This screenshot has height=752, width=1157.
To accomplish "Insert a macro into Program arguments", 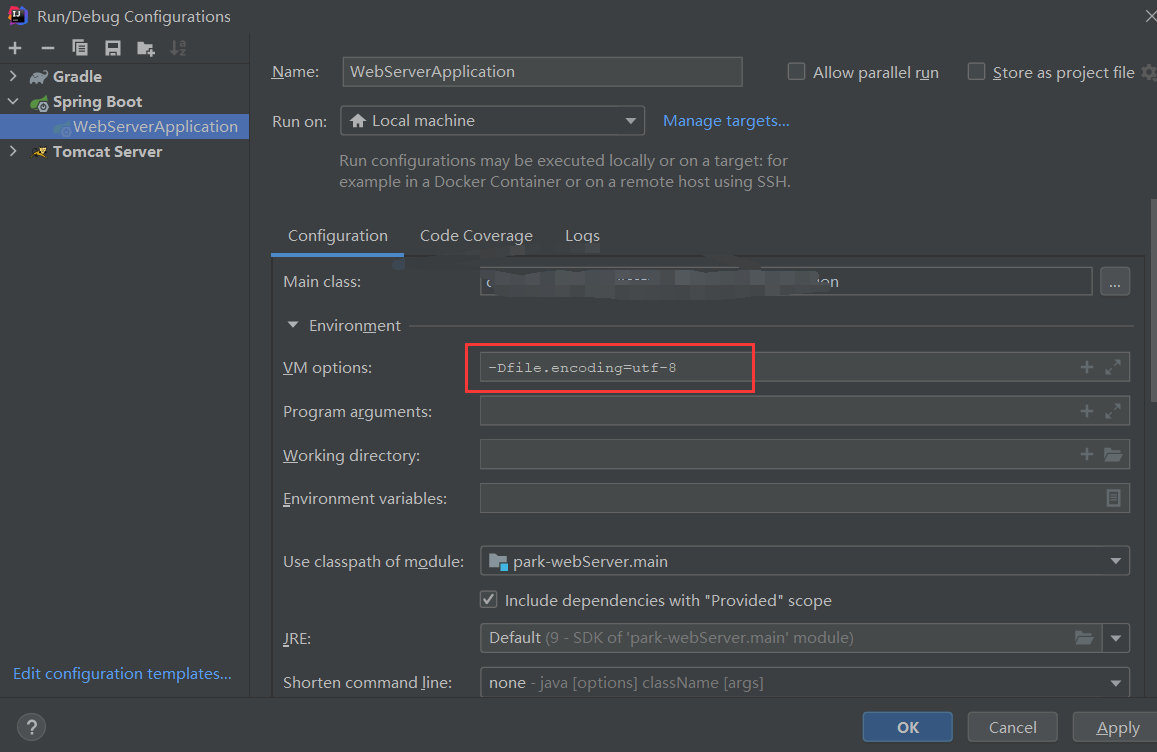I will pyautogui.click(x=1086, y=411).
